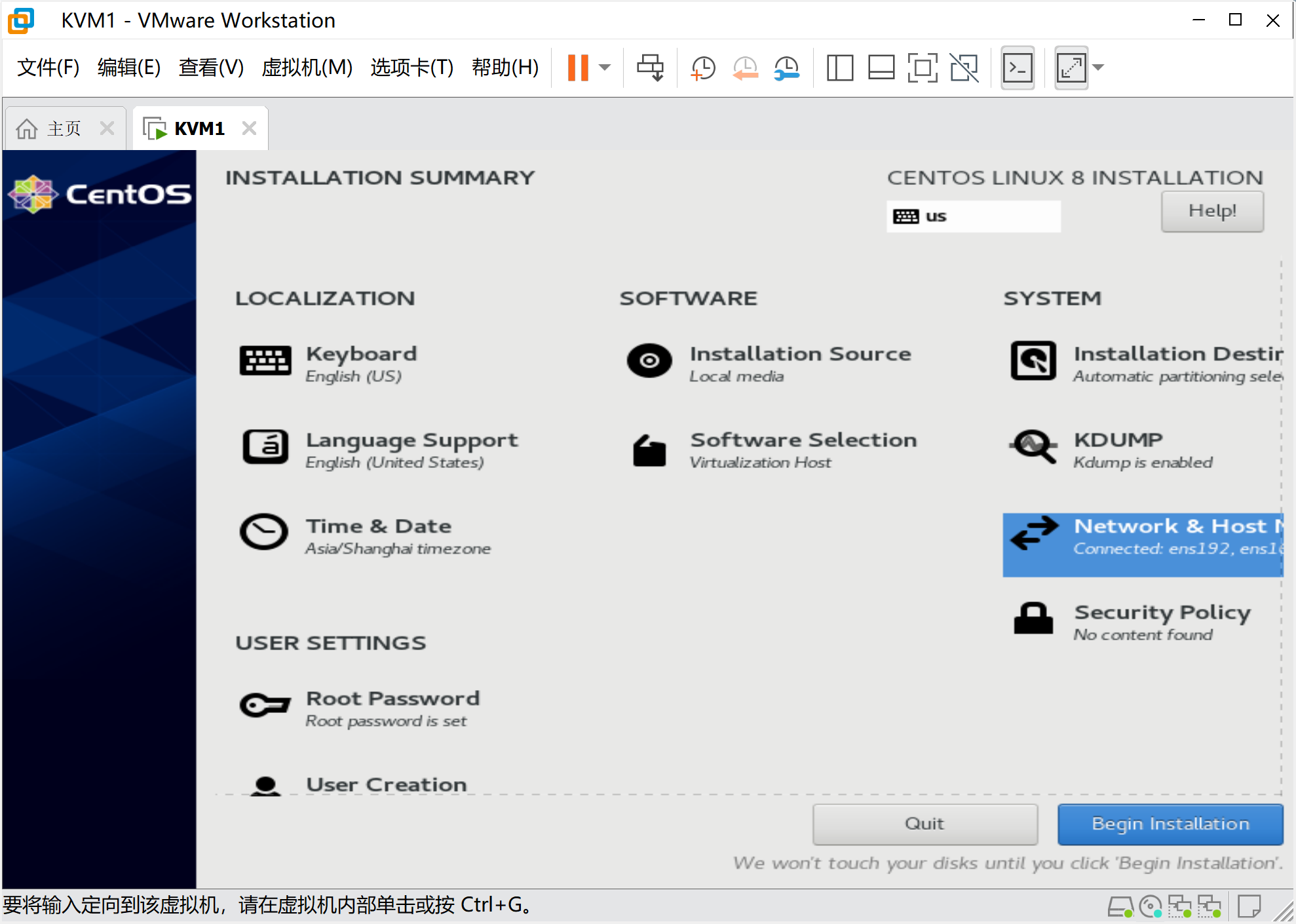Open Keyboard settings icon
Screen dimensions: 1296x924
pos(265,360)
